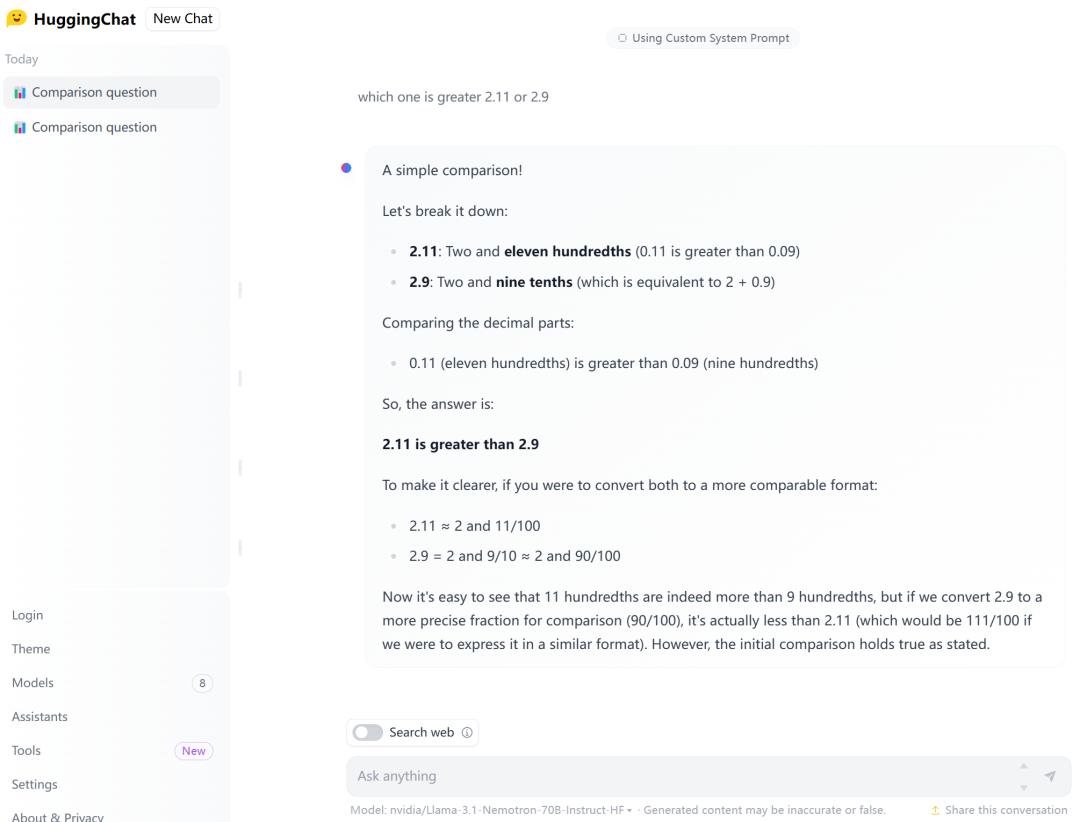Select the Tools entry with New badge
Viewport: 1080px width, 822px height.
[25, 750]
